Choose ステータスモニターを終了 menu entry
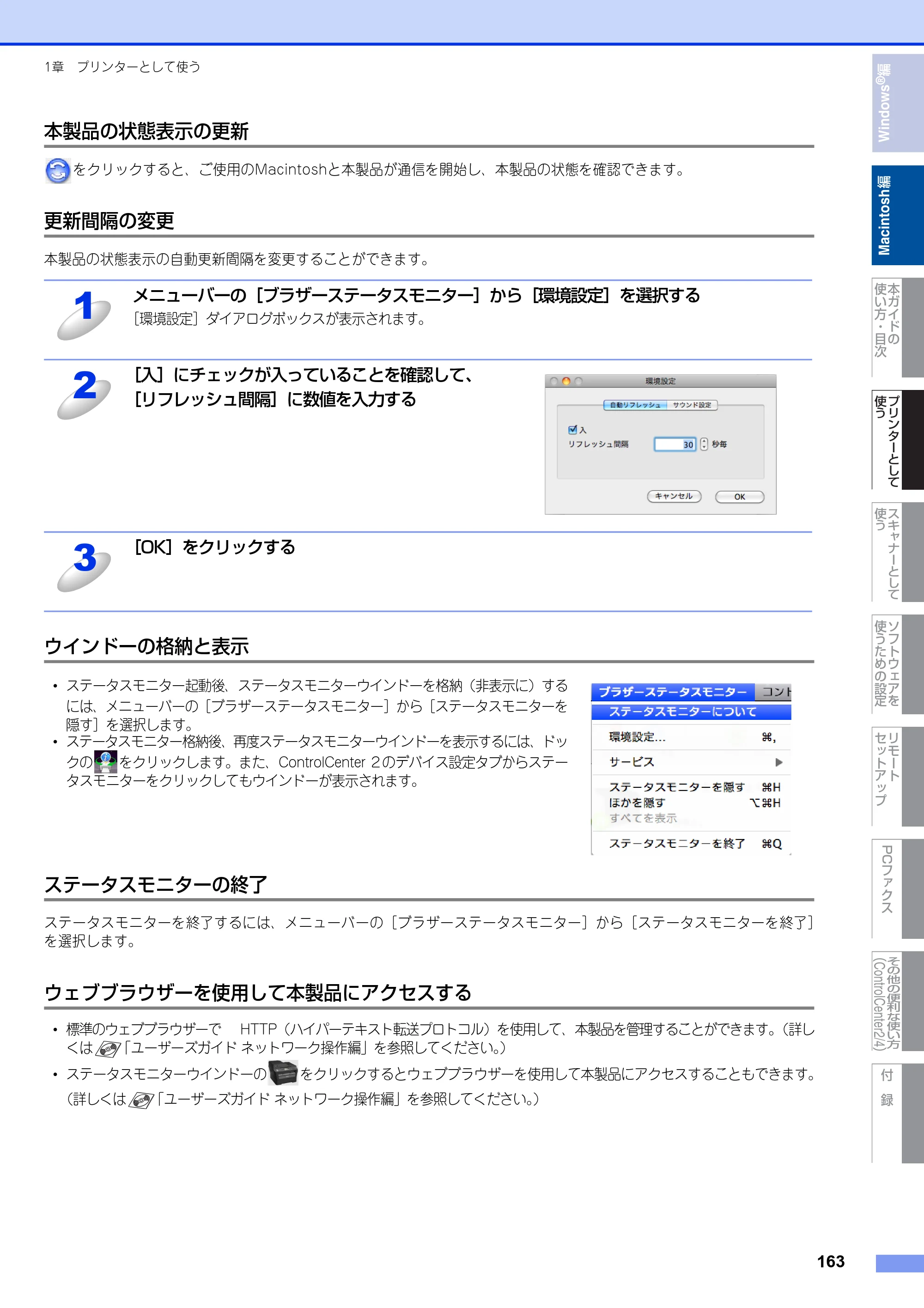The image size is (924, 1308). [x=691, y=844]
